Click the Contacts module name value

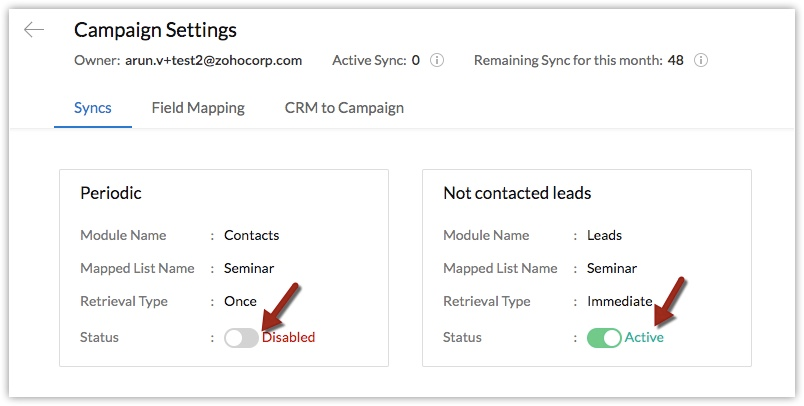pos(251,235)
